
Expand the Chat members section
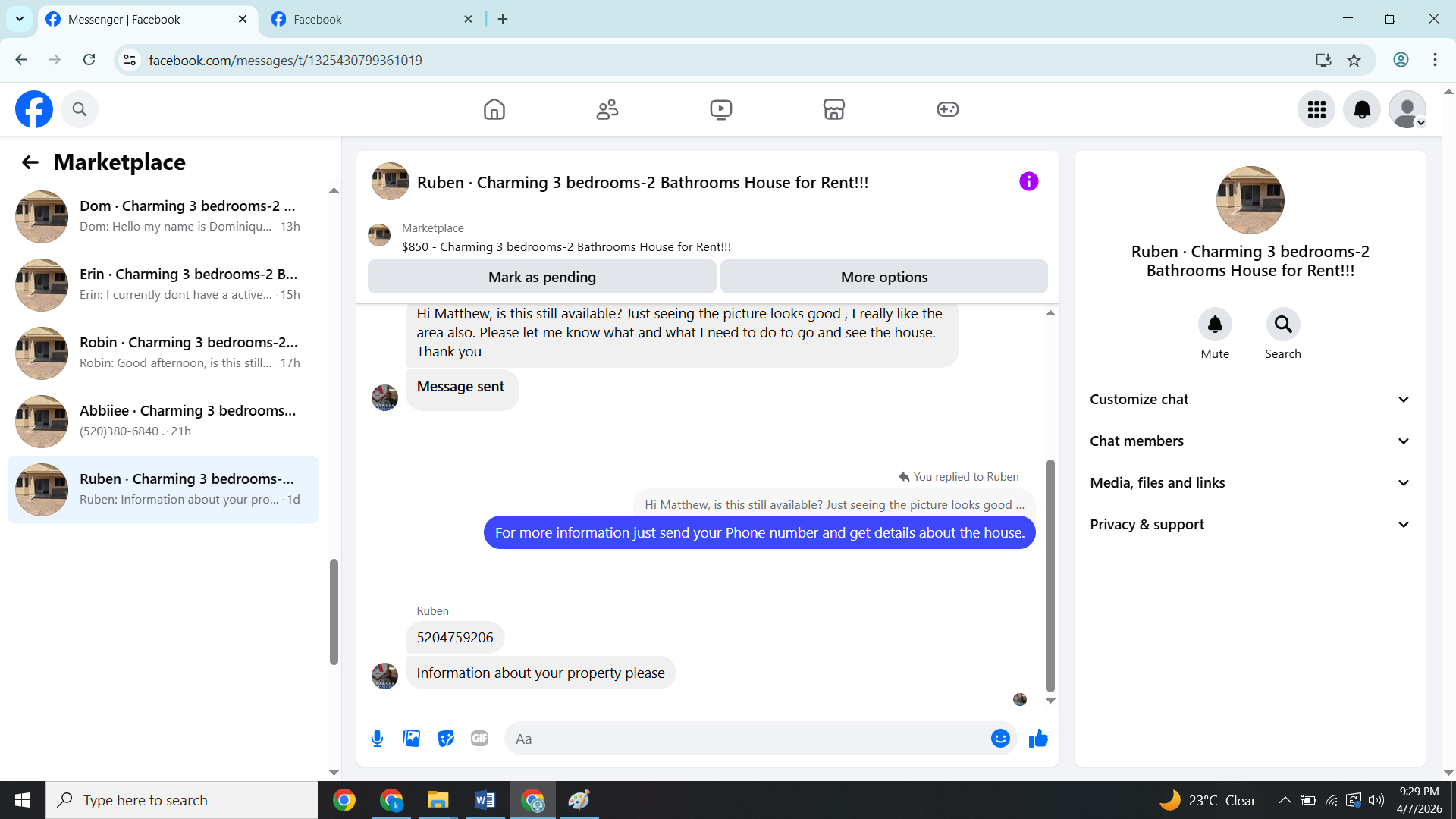1250,441
